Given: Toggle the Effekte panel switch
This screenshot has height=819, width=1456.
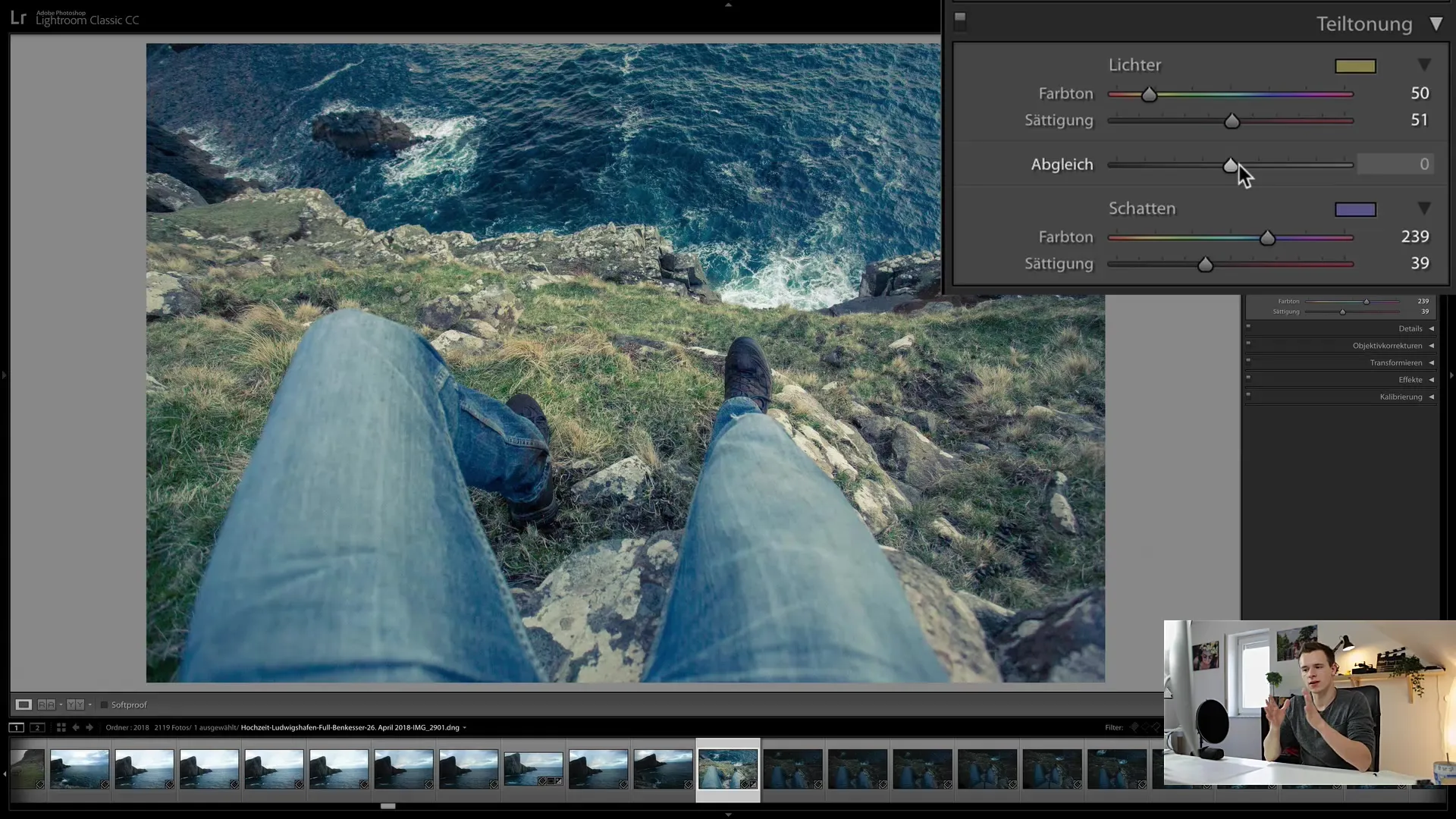Looking at the screenshot, I should (1248, 378).
